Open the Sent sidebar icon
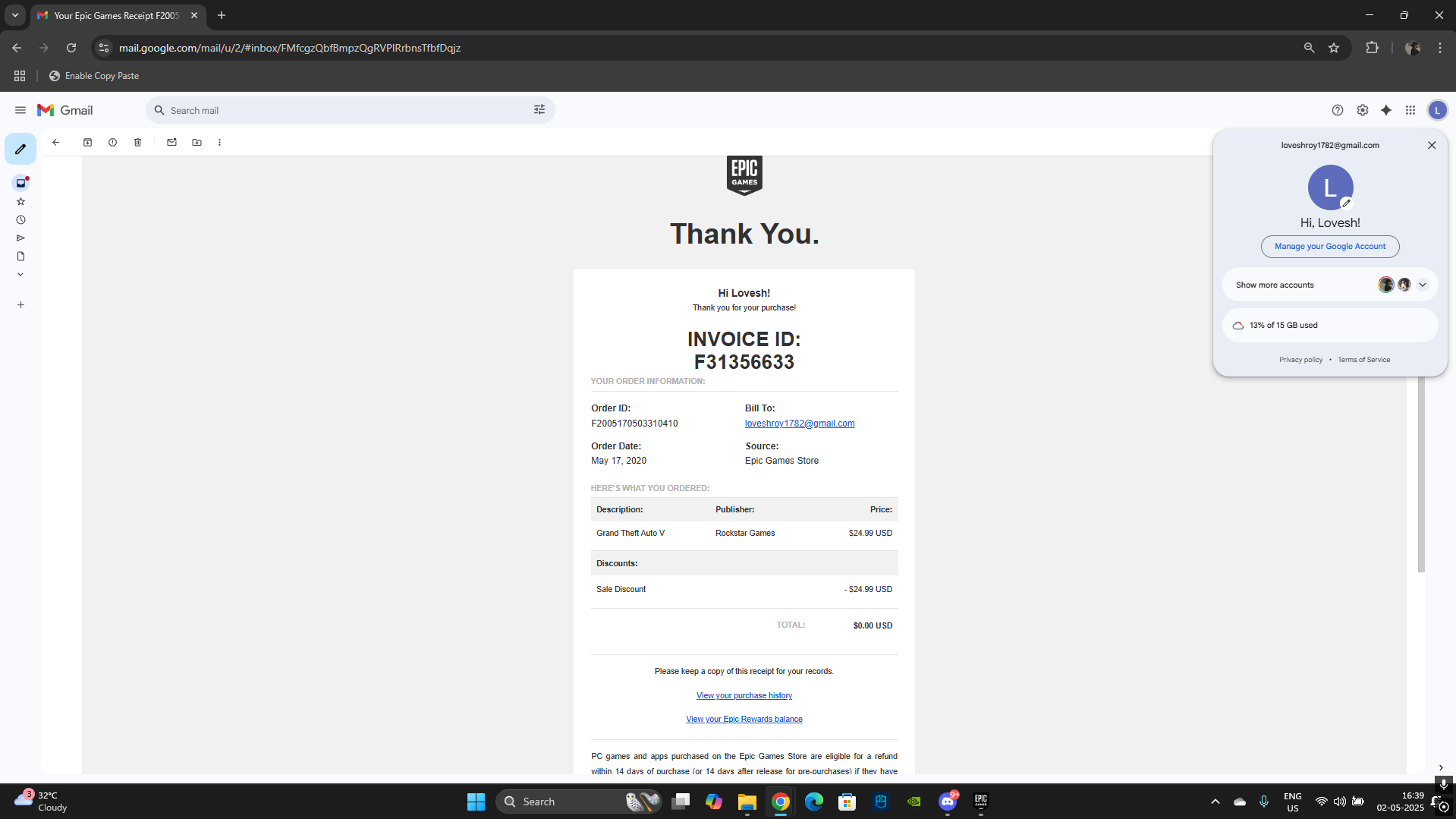The height and width of the screenshot is (819, 1456). point(20,238)
